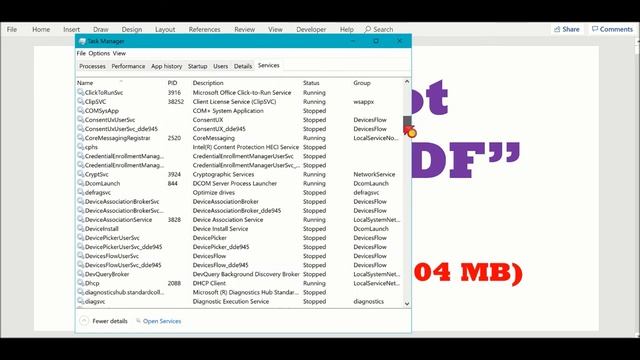Switch to the Startup tab

198,66
